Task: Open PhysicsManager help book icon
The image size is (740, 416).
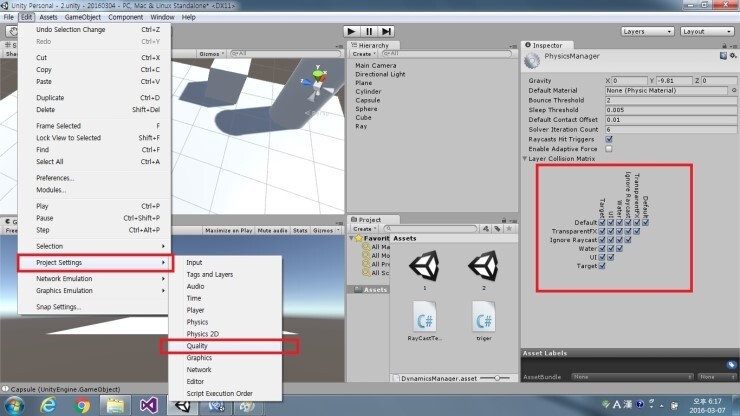Action: point(723,56)
